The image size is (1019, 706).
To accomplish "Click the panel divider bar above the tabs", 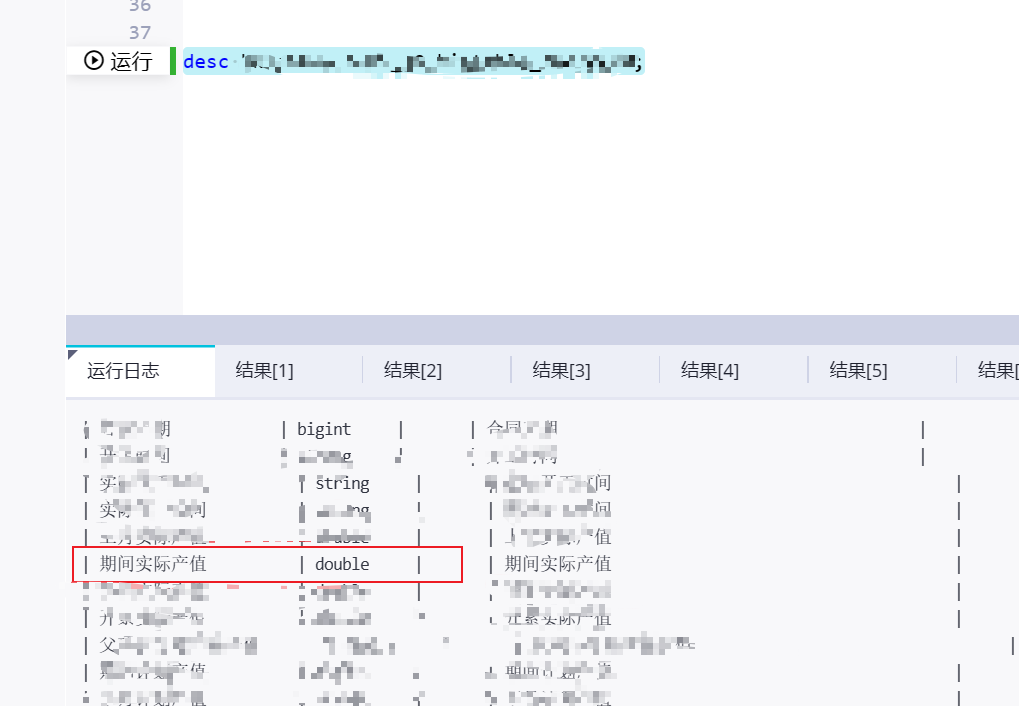I will click(x=542, y=330).
